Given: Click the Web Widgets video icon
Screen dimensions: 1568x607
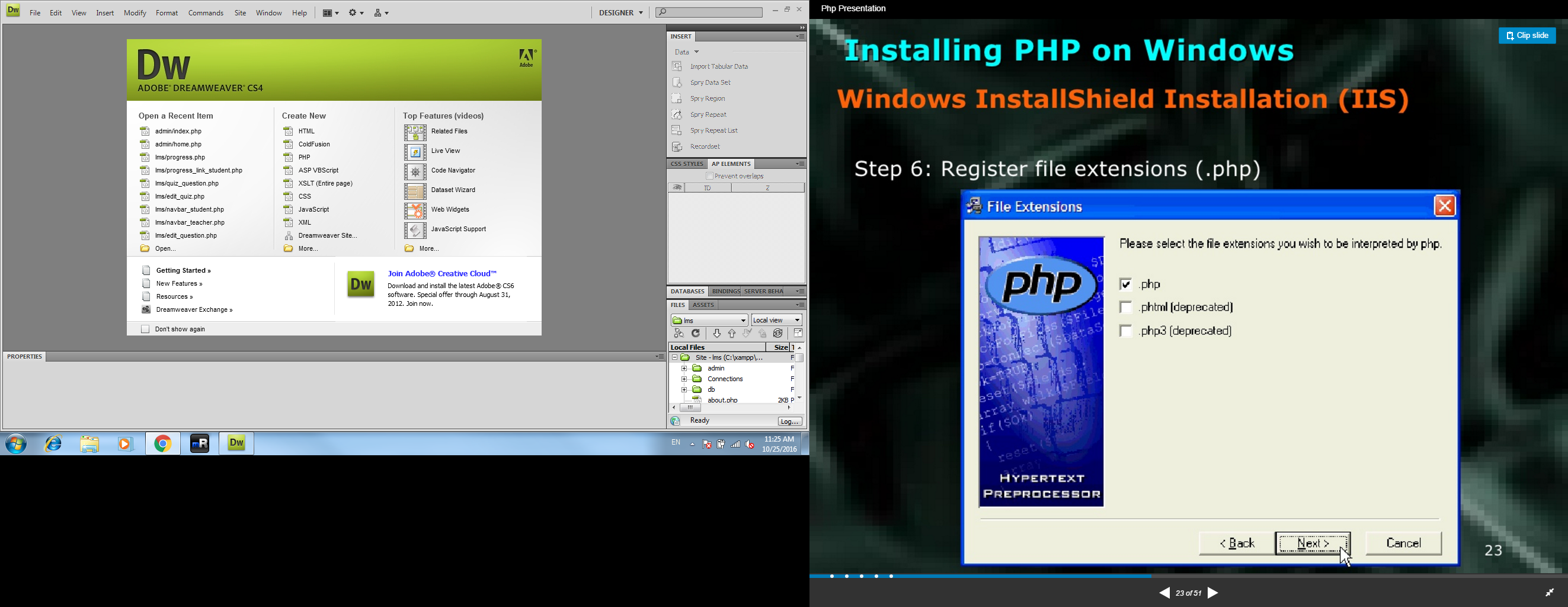Looking at the screenshot, I should 416,210.
